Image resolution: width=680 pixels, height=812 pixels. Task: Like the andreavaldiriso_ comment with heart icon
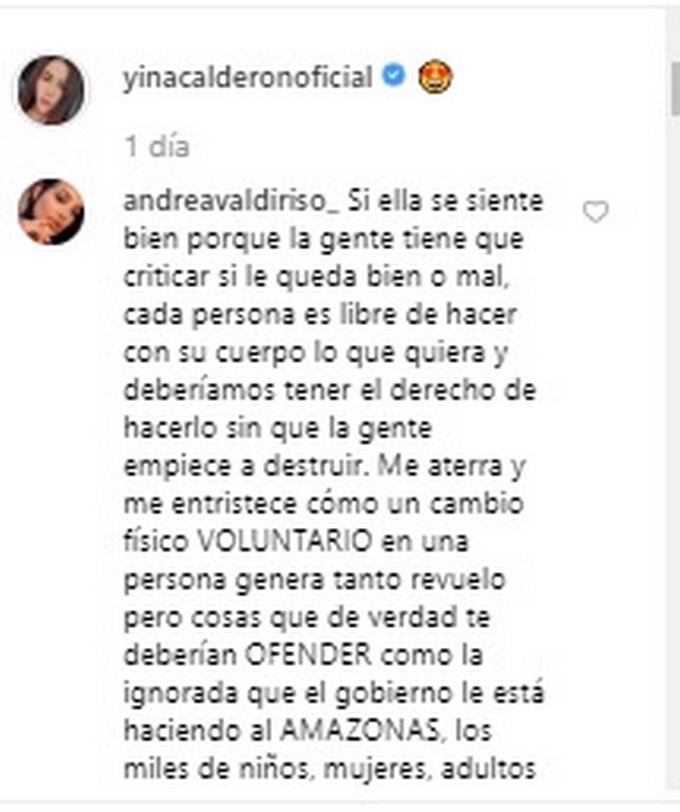(x=596, y=212)
